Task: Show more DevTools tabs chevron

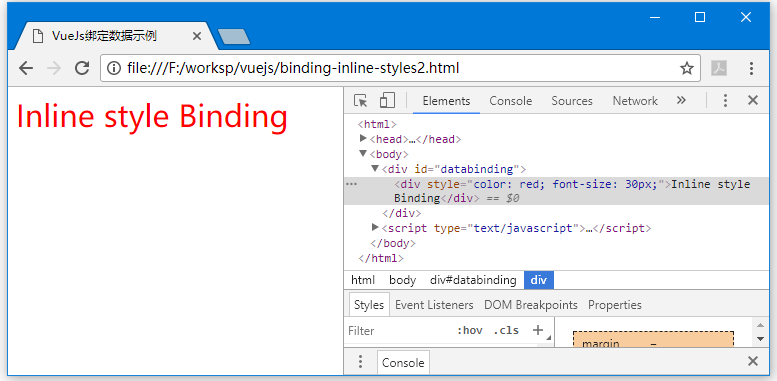Action: tap(681, 100)
